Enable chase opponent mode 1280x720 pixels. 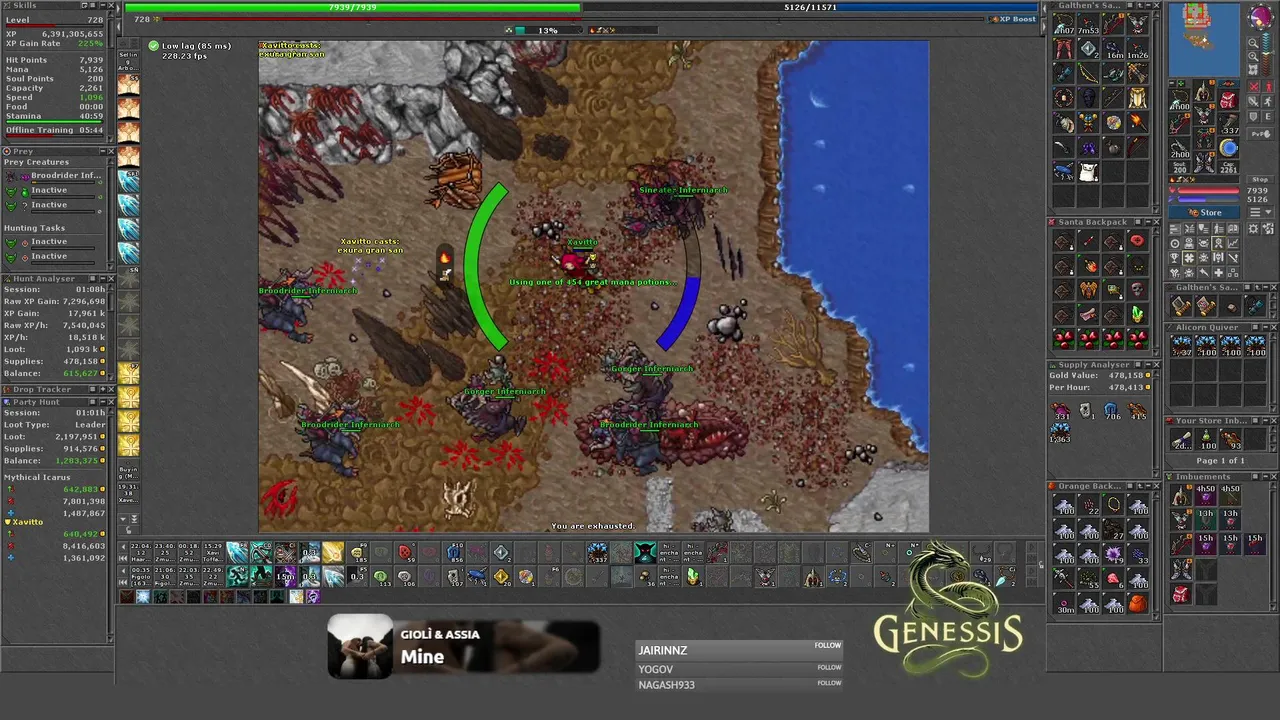coord(1268,101)
